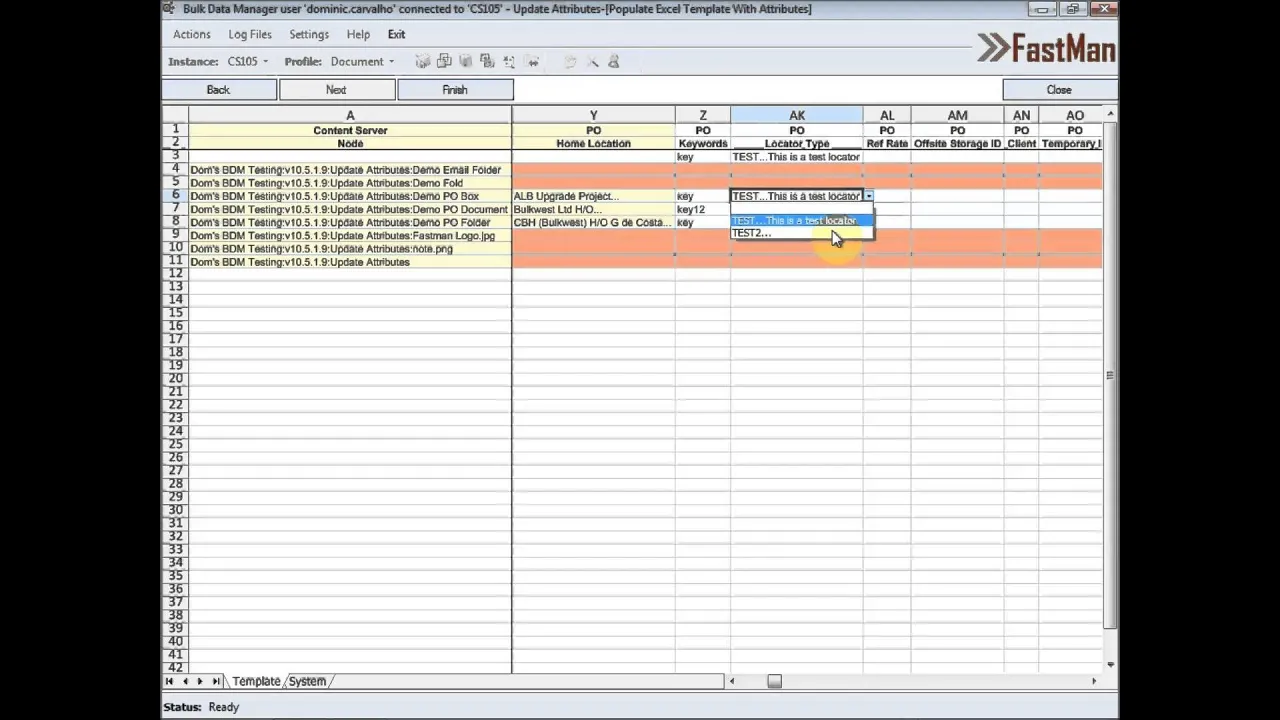1280x720 pixels.
Task: Click the Next button
Action: pos(336,90)
